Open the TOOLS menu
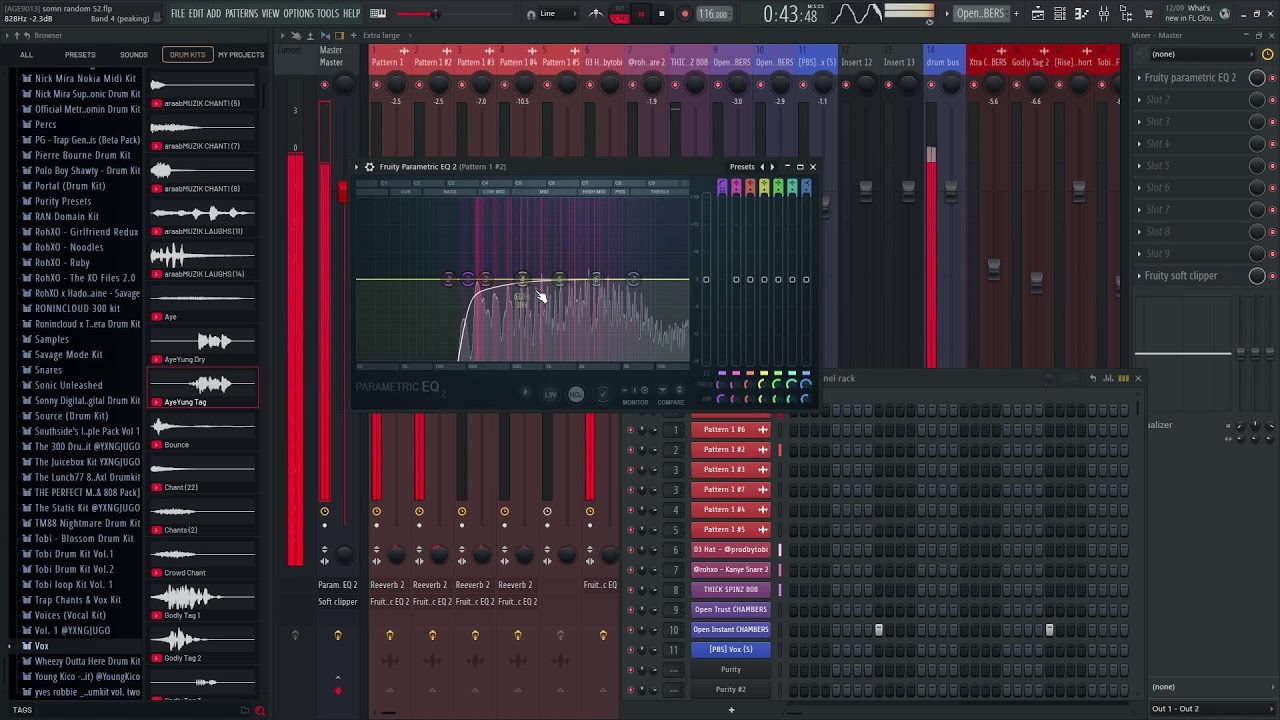The image size is (1280, 720). 328,14
